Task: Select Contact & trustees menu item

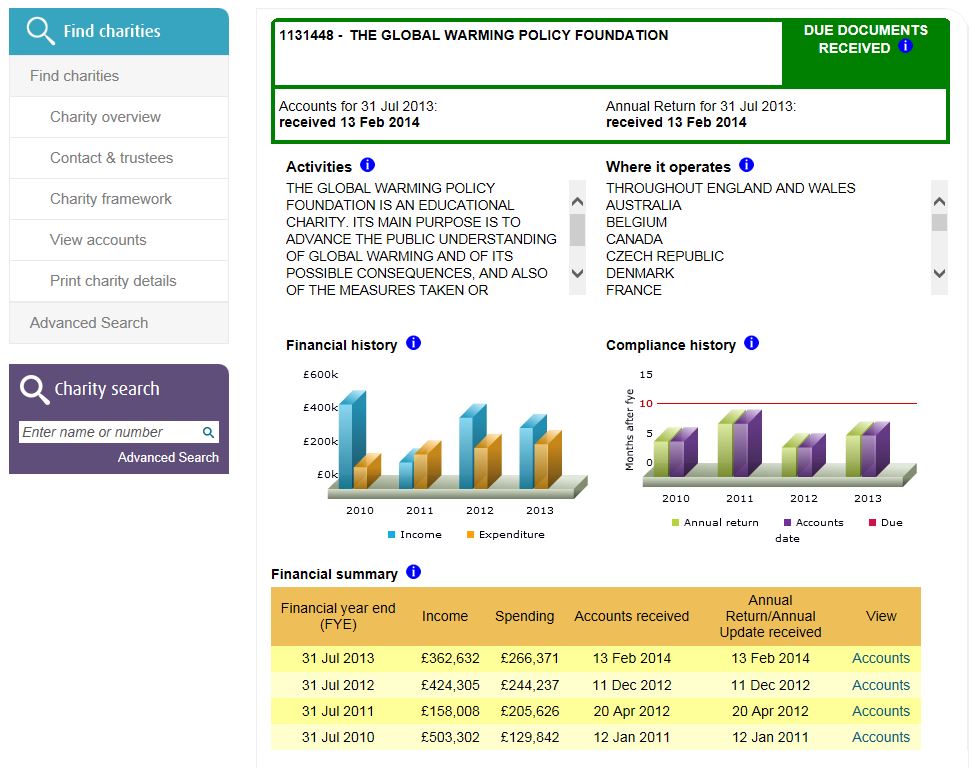Action: [x=111, y=158]
